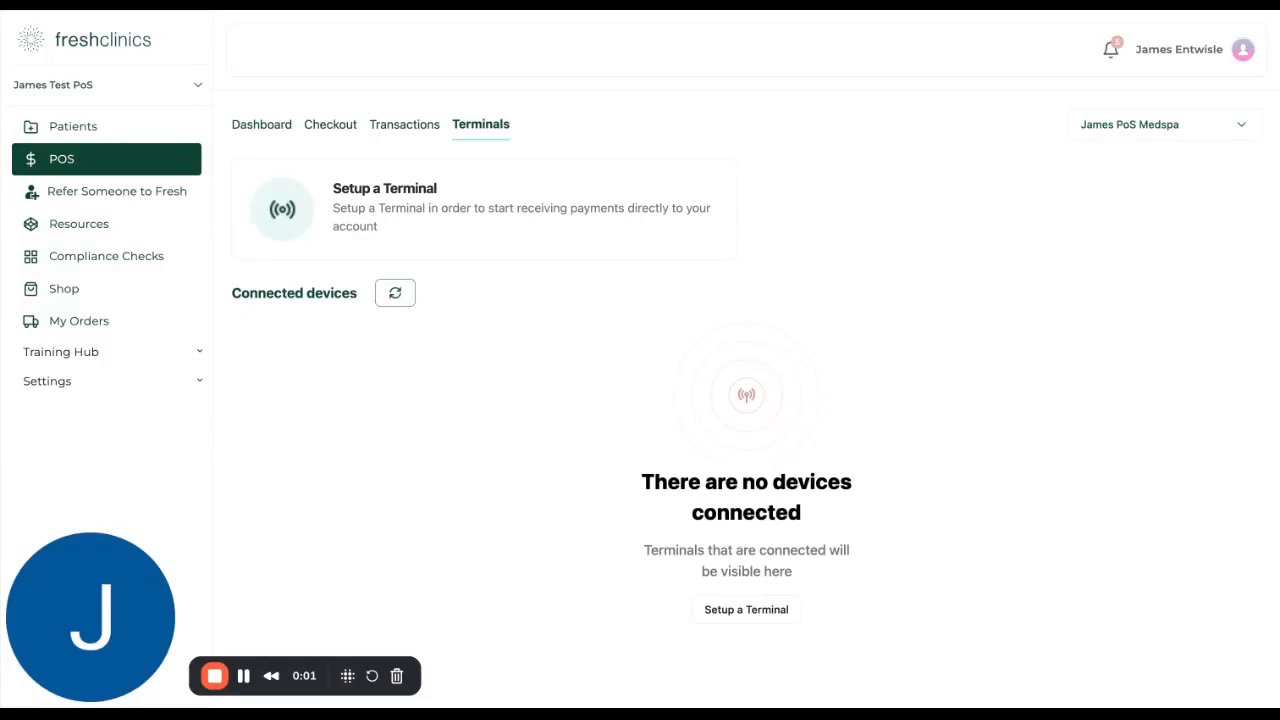This screenshot has width=1280, height=720.
Task: Click the recorder grid dots icon
Action: coord(347,676)
